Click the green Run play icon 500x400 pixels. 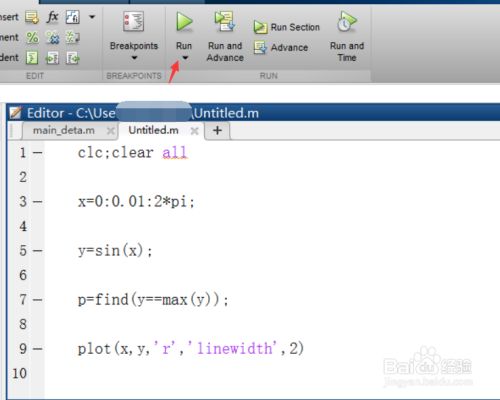(184, 22)
